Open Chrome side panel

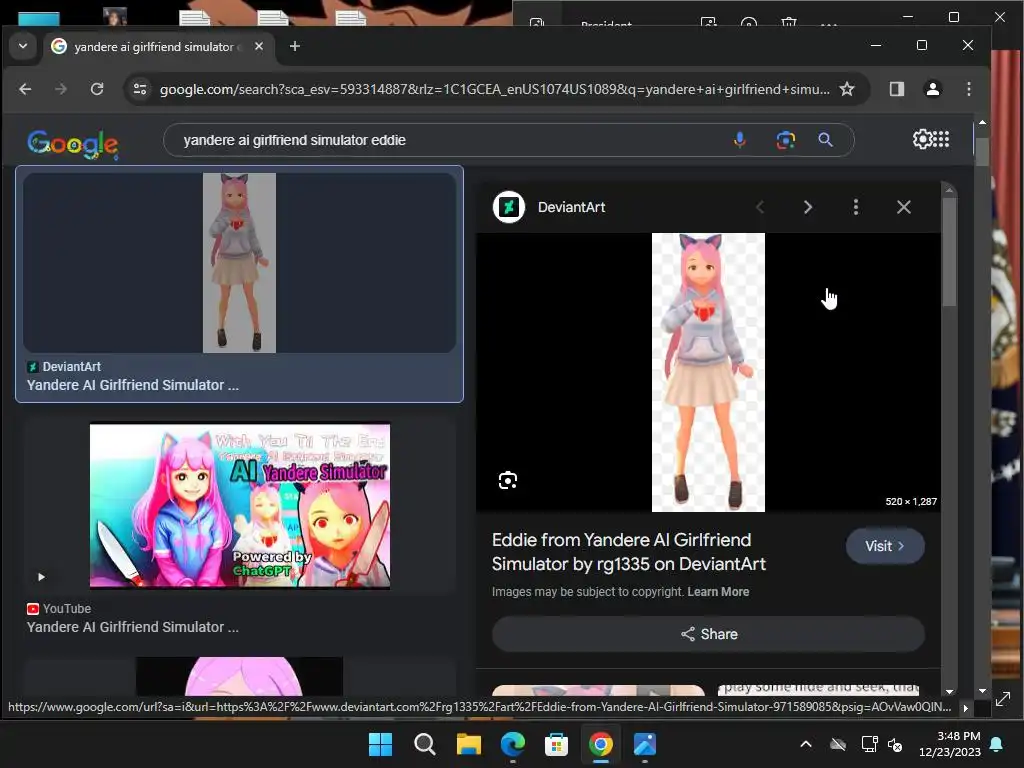(897, 89)
